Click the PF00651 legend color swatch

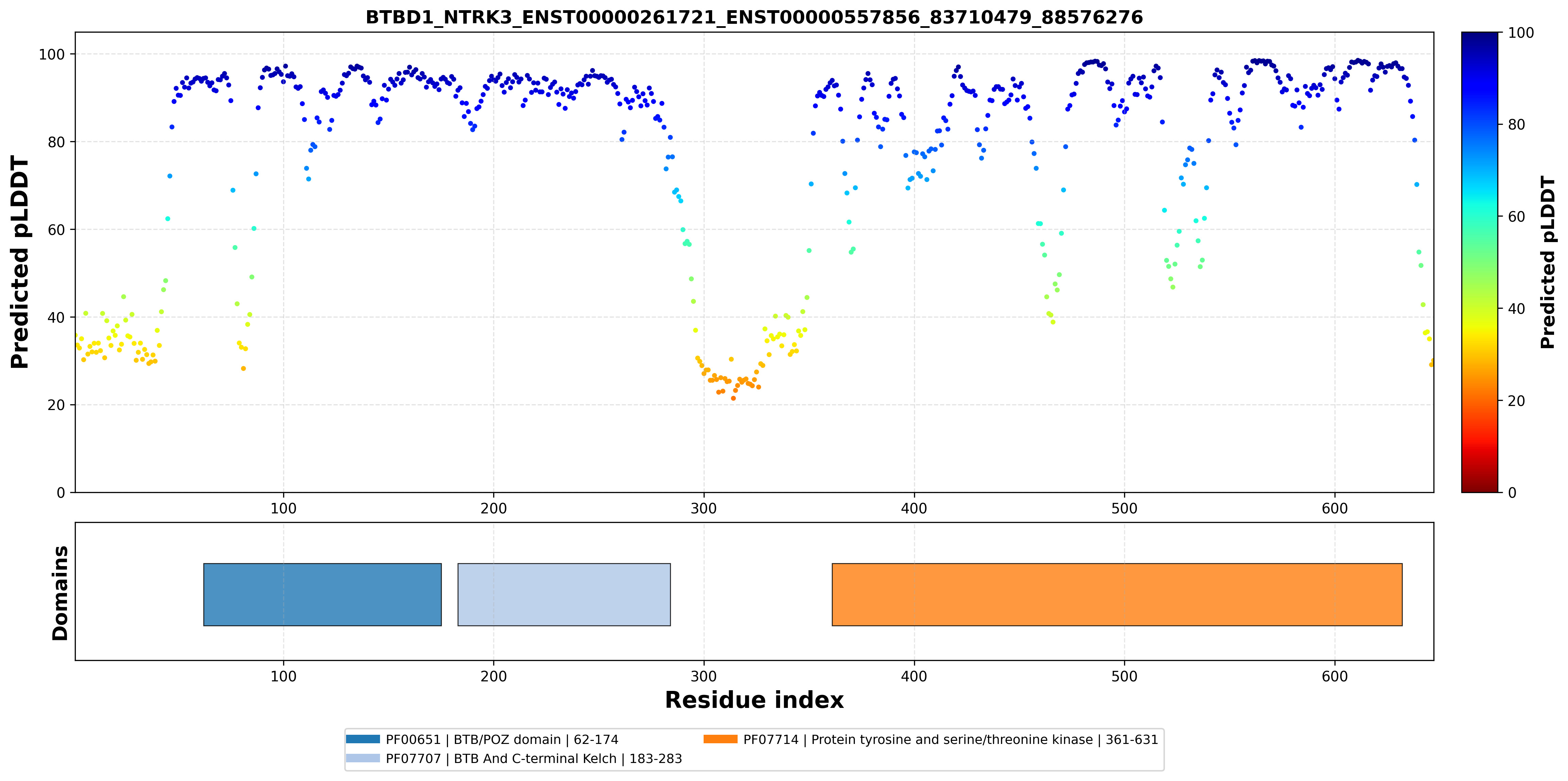point(363,739)
